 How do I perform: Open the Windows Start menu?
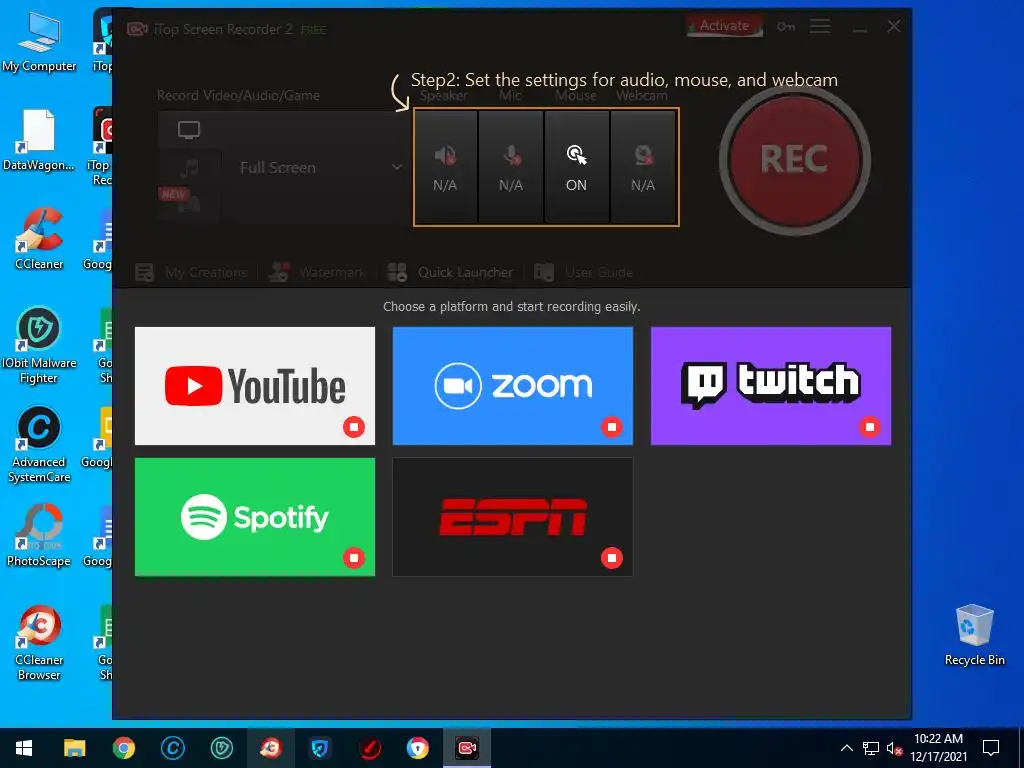[x=24, y=748]
